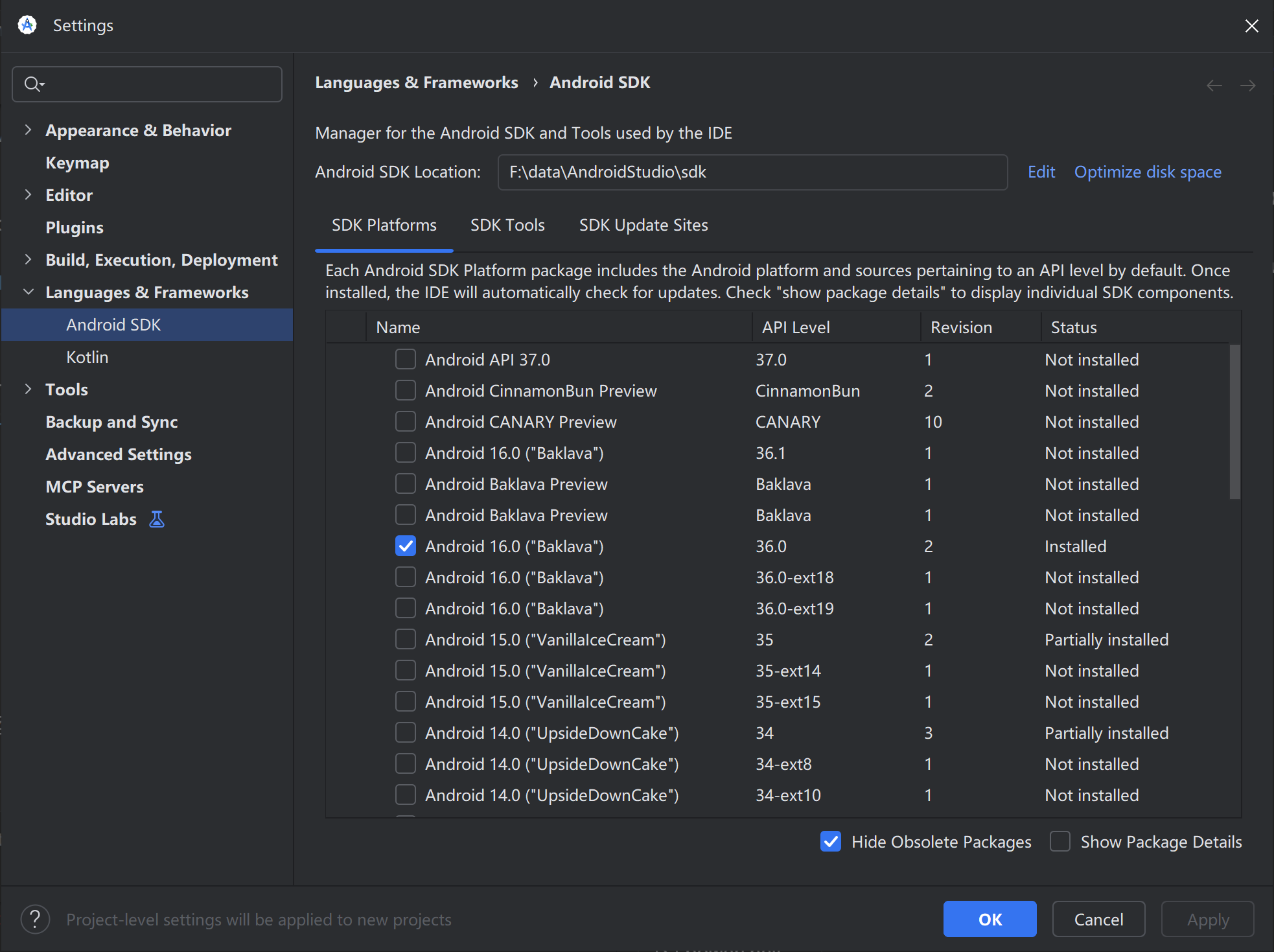Close the Settings dialog with the X
The width and height of the screenshot is (1274, 952).
[1251, 25]
